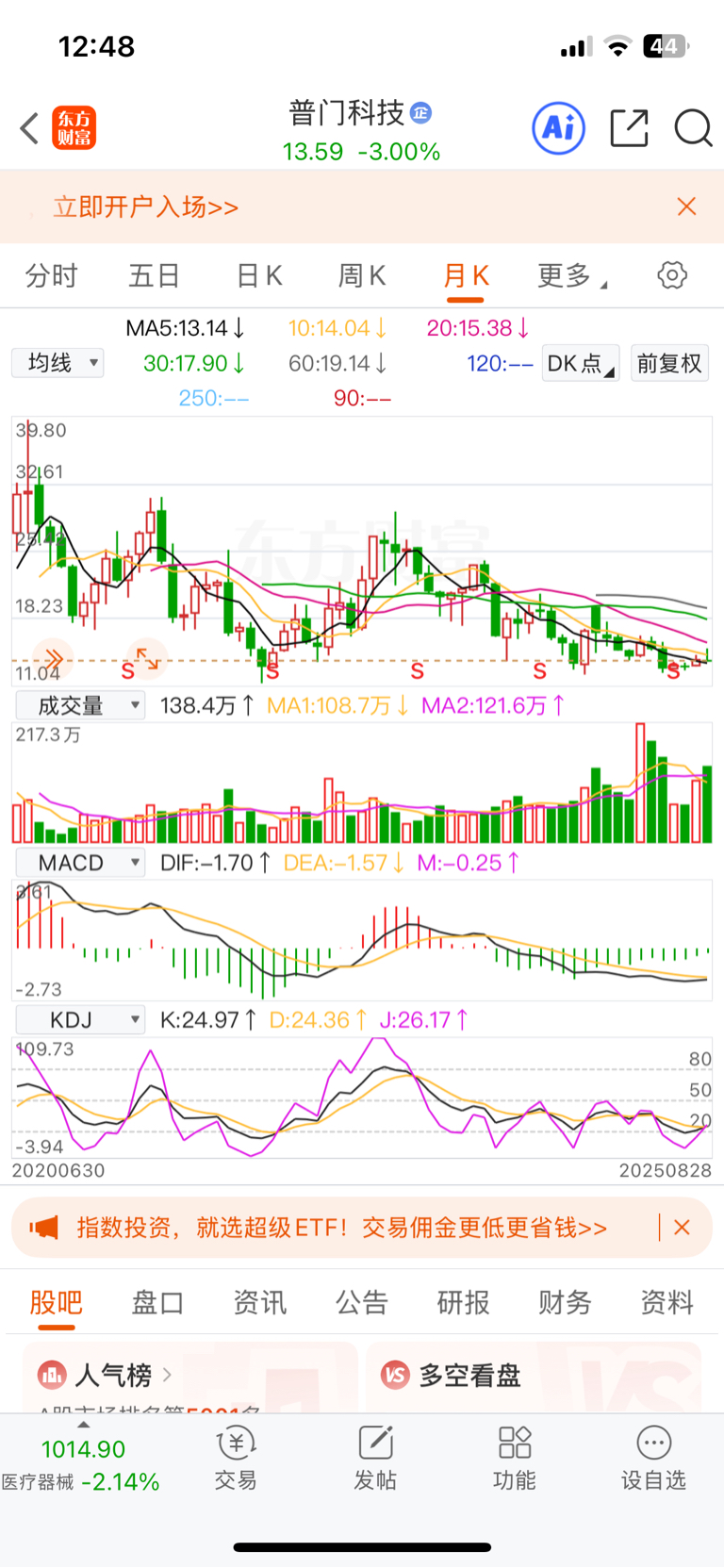
Task: Tap the 前复权 adjustment button
Action: (669, 363)
